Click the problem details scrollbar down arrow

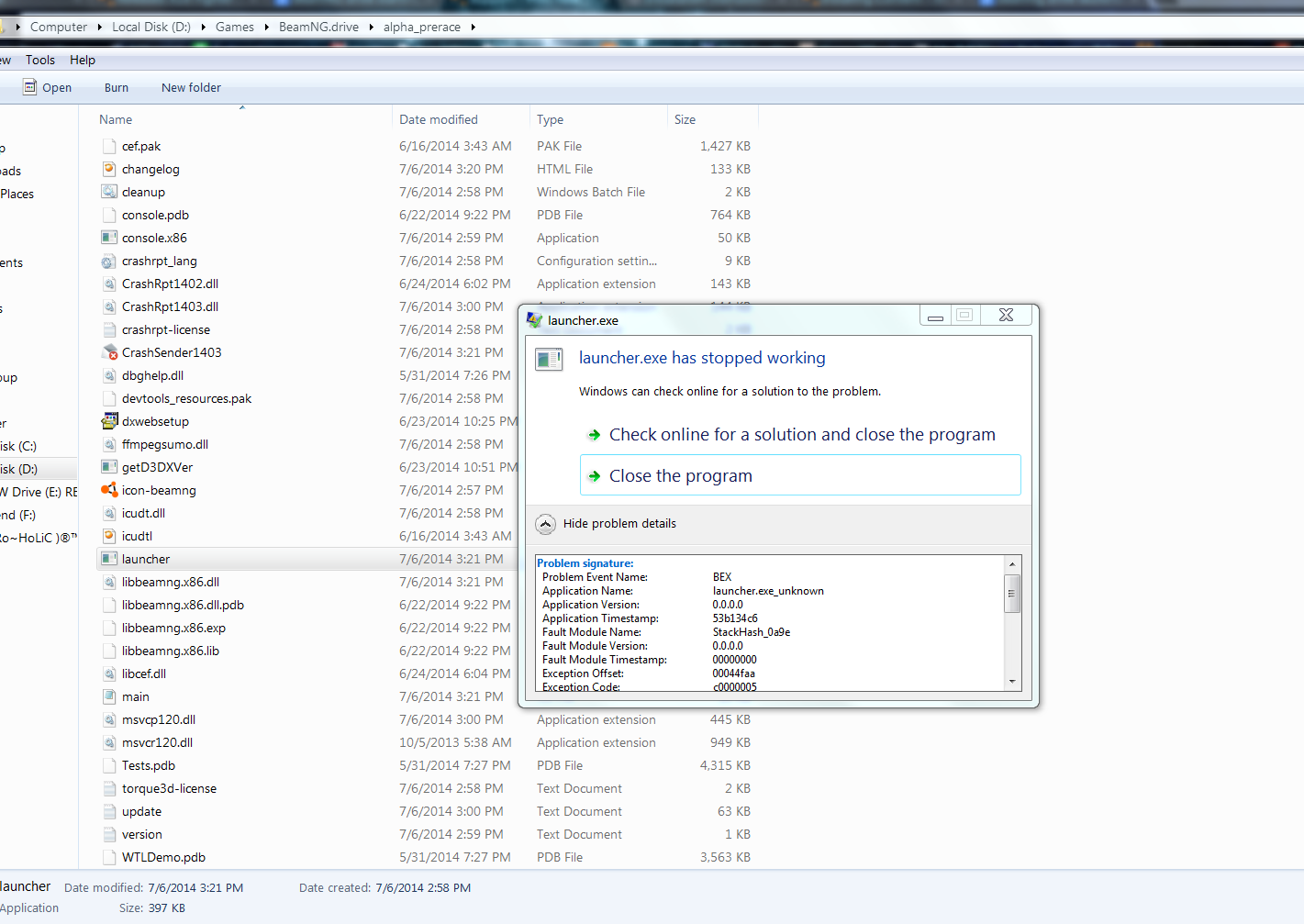(x=1012, y=682)
